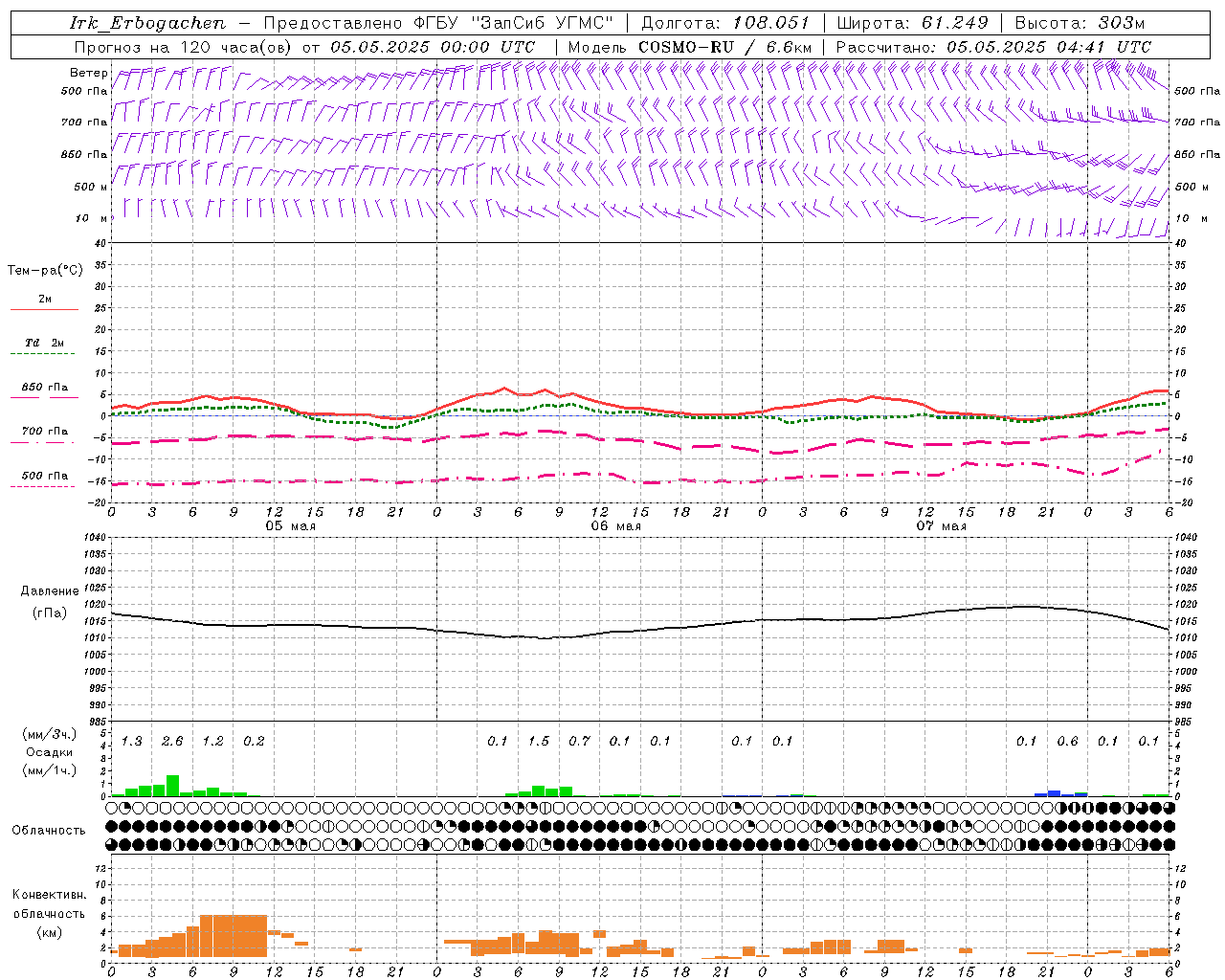Click 'Рассчитано: 05.05.2025 04:41 UTC' timestamp
This screenshot has height=980, width=1225.
(x=993, y=47)
